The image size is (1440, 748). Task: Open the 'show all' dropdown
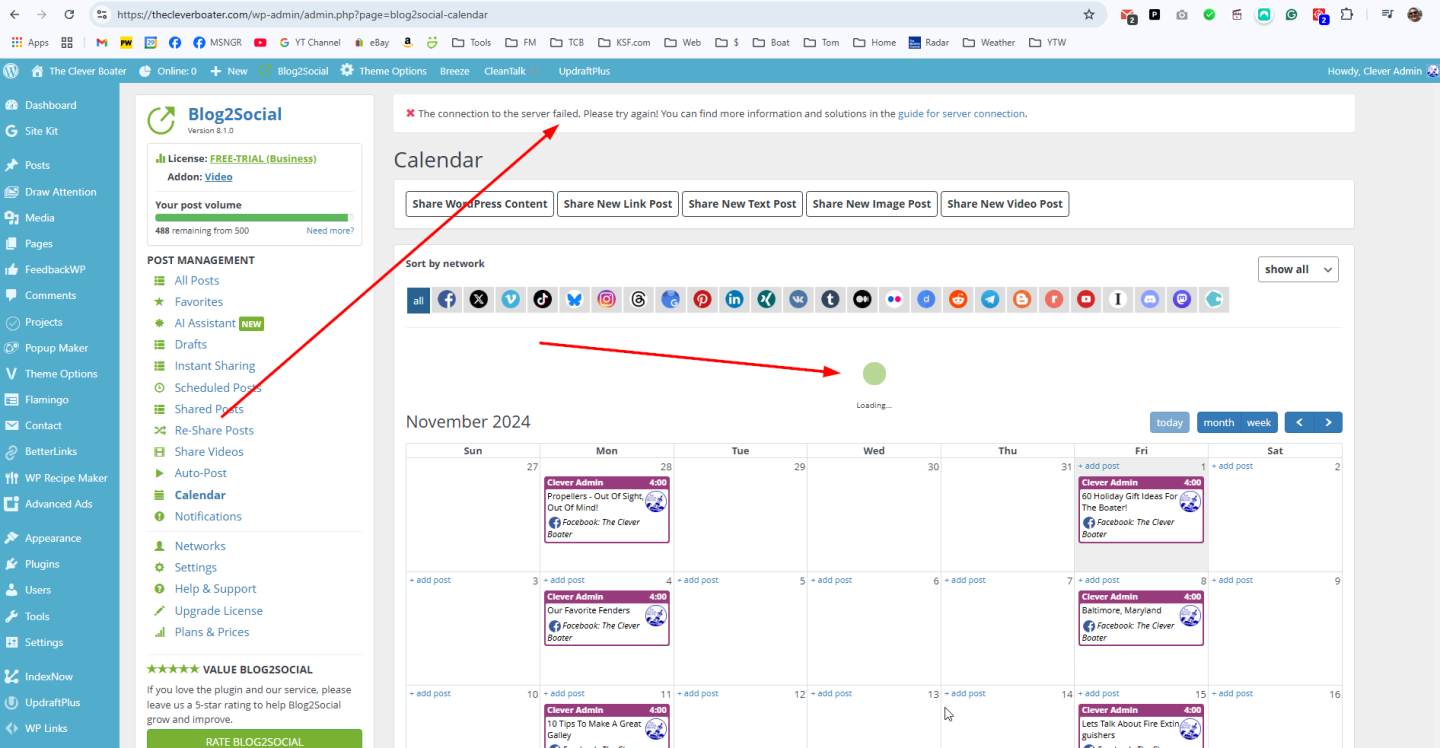1298,269
